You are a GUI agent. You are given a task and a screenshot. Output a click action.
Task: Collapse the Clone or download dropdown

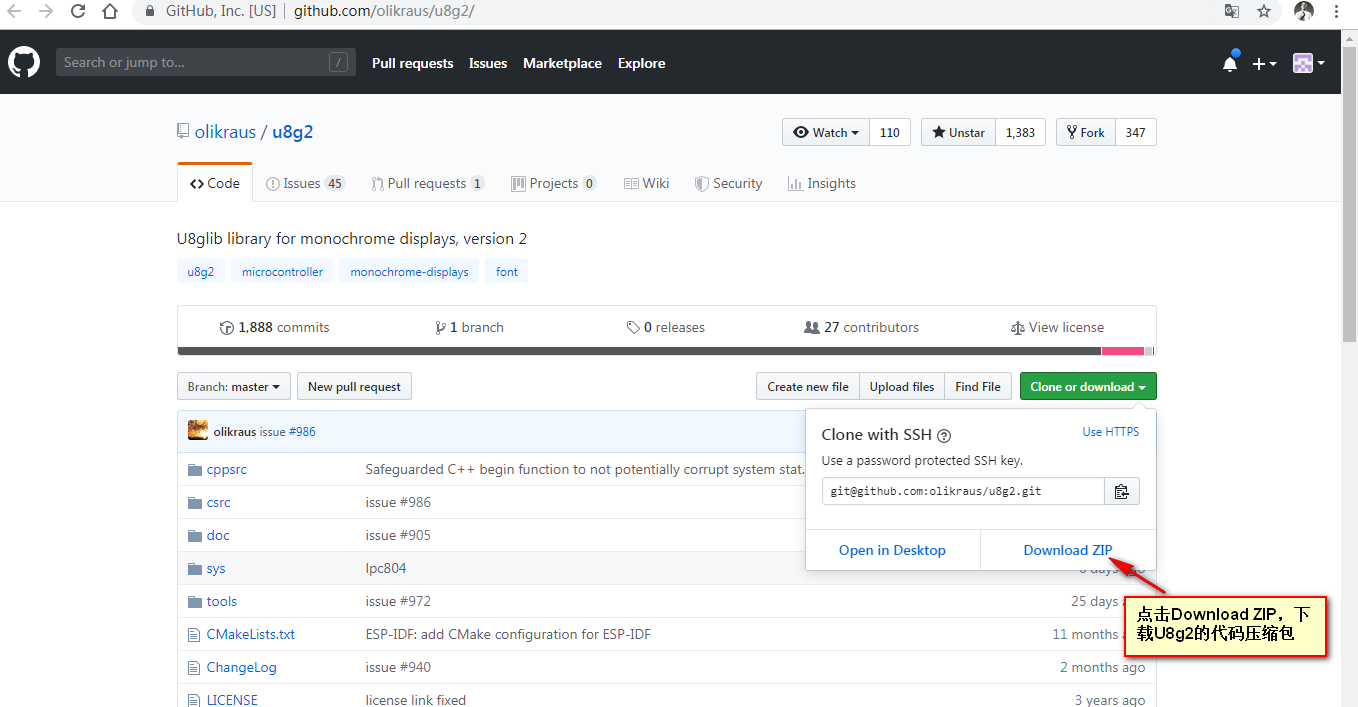(1088, 387)
